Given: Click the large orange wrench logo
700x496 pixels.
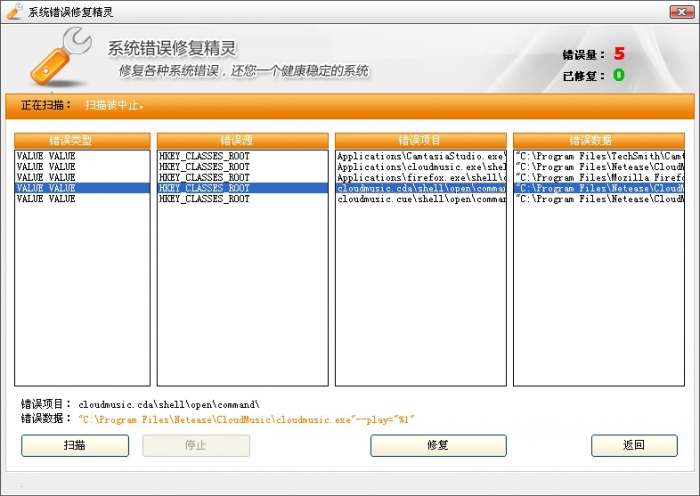Looking at the screenshot, I should click(60, 56).
